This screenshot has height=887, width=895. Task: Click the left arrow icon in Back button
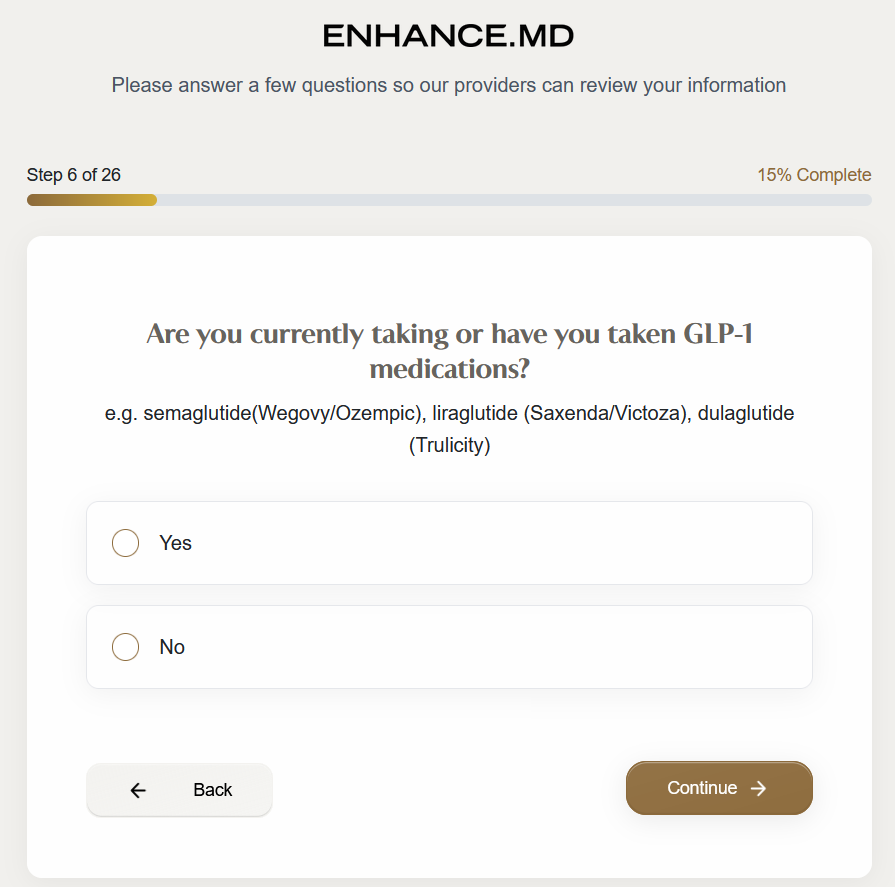tap(138, 790)
